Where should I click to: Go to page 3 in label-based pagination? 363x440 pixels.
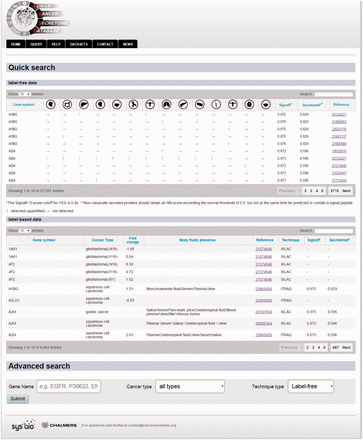313,347
